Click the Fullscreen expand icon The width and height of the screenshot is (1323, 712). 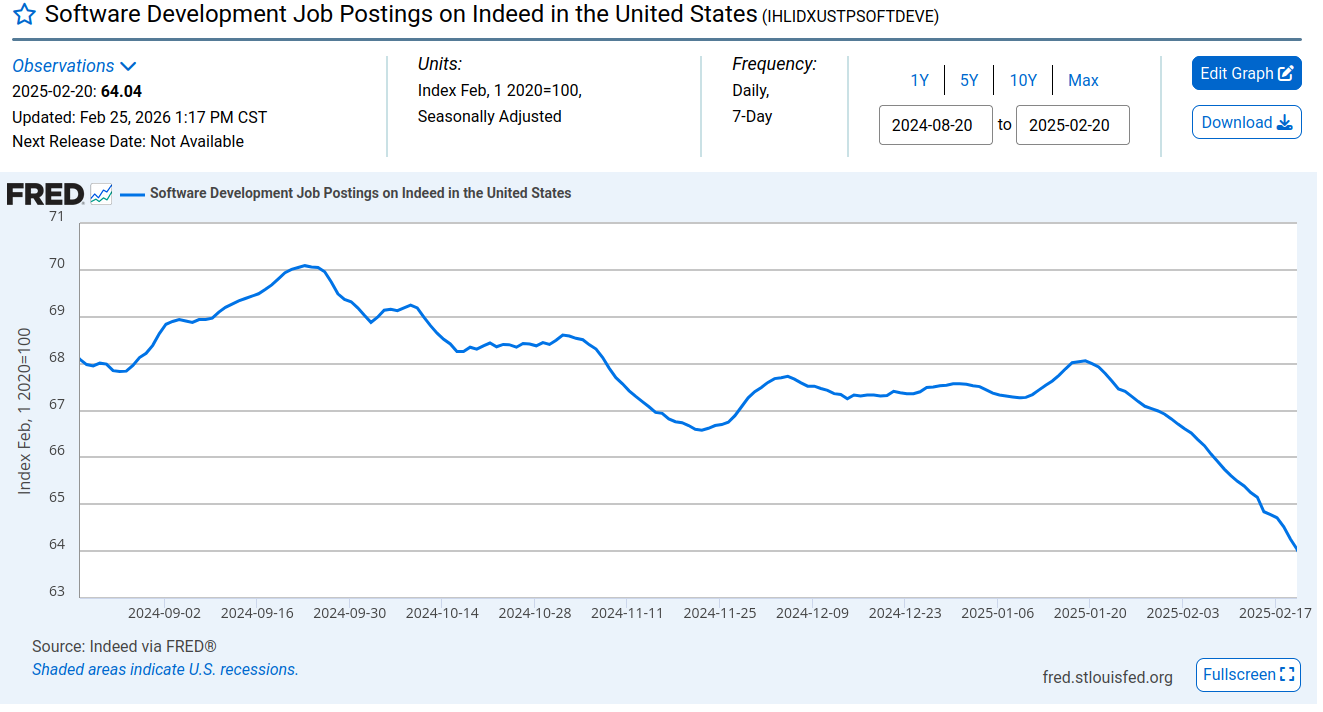tap(1287, 675)
